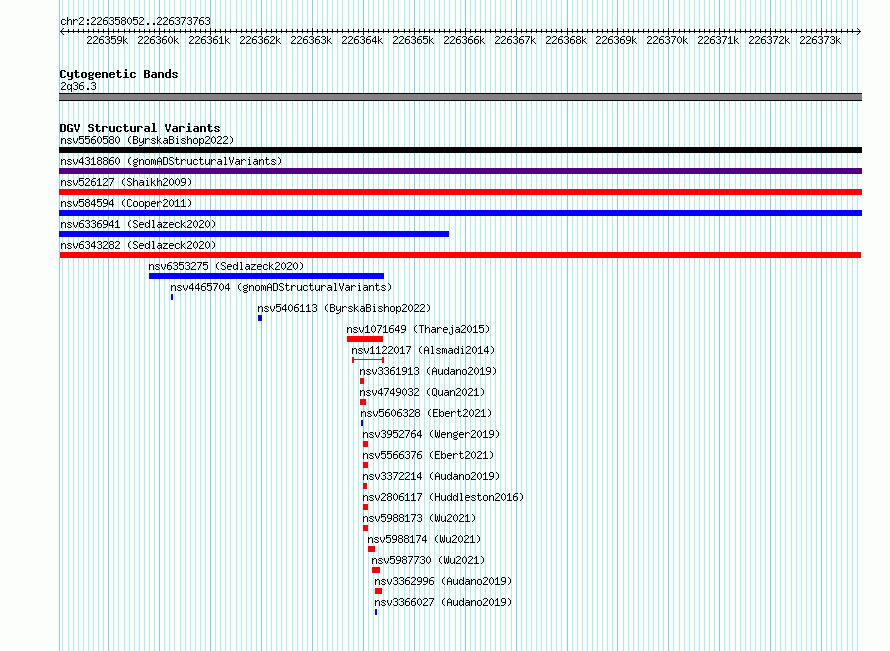The width and height of the screenshot is (890, 651).
Task: Open the nsv1071649 (Thareja2015) label
Action: click(x=418, y=329)
